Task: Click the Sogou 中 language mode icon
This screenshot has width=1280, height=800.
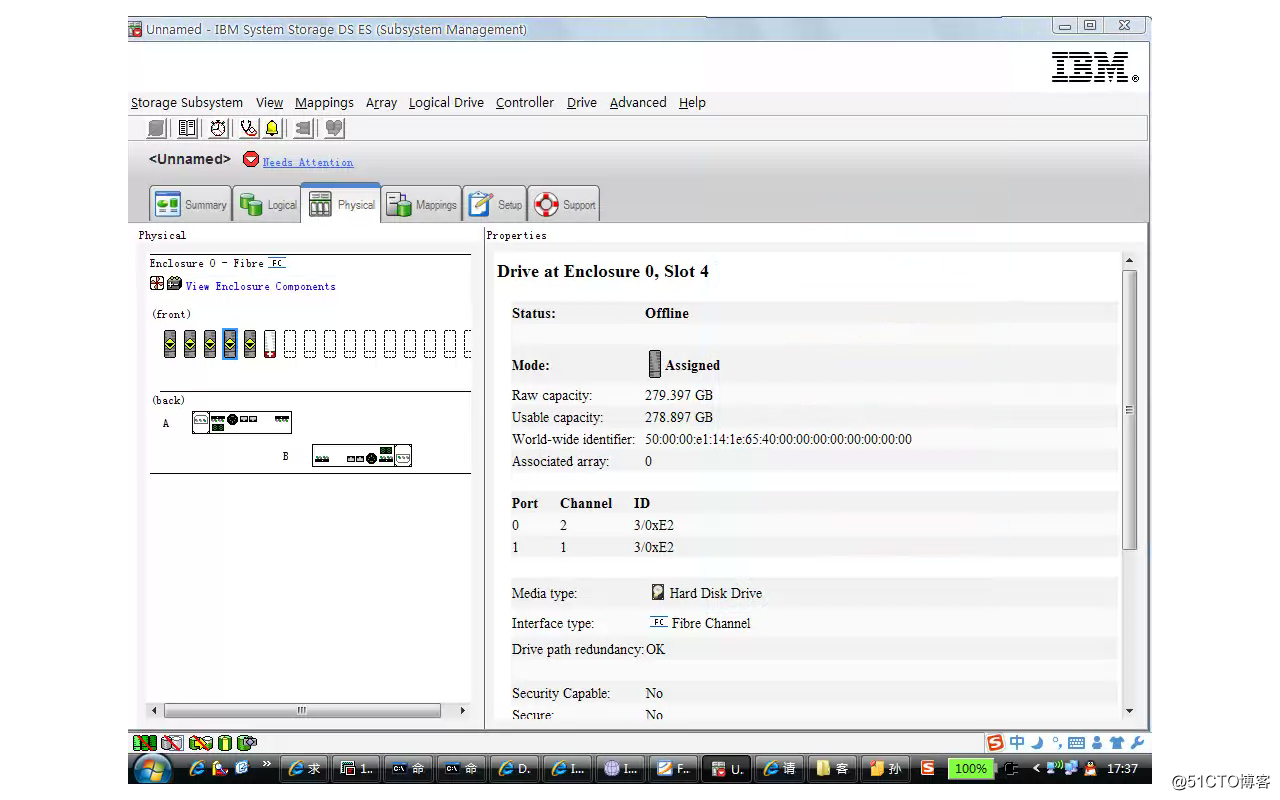Action: coord(1017,742)
